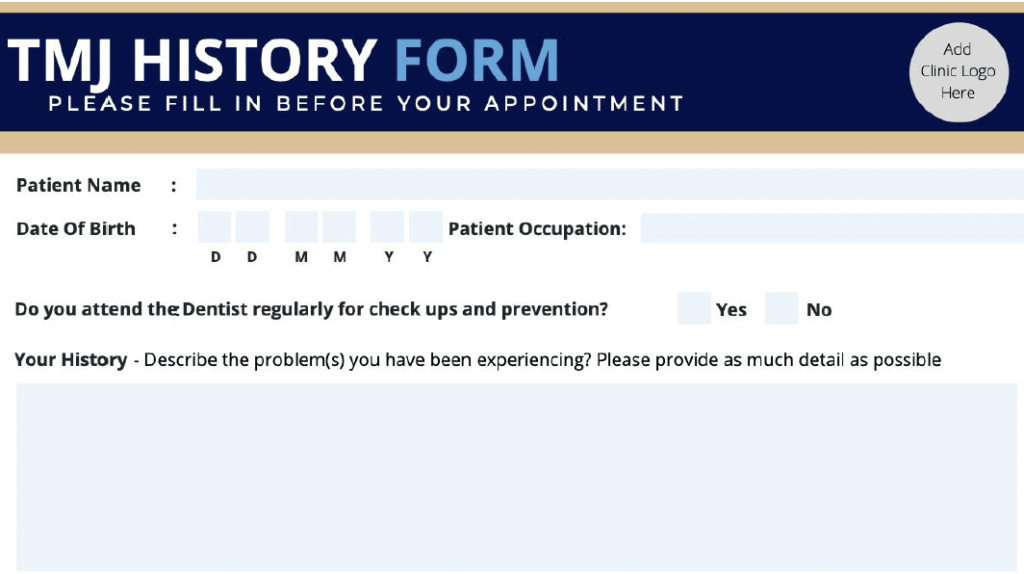Click the Add Clinic Logo placeholder
Screen dimensions: 1024x574
(x=957, y=71)
